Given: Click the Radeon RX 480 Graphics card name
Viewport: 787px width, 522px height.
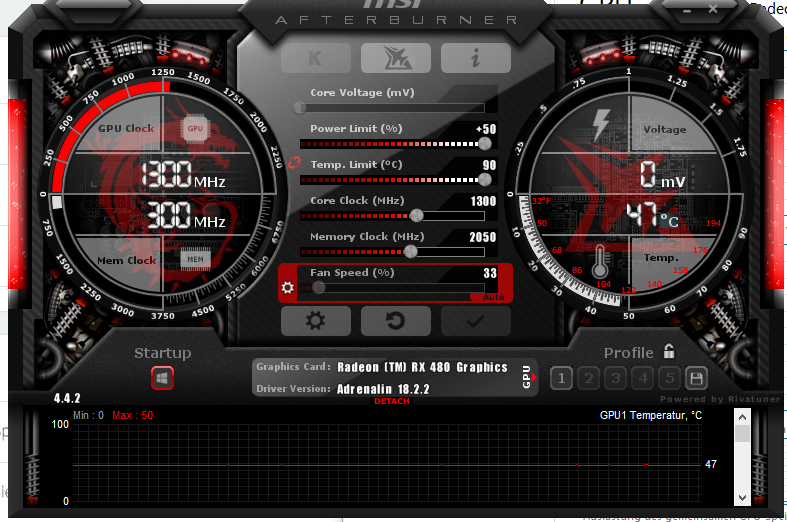Looking at the screenshot, I should click(x=422, y=367).
